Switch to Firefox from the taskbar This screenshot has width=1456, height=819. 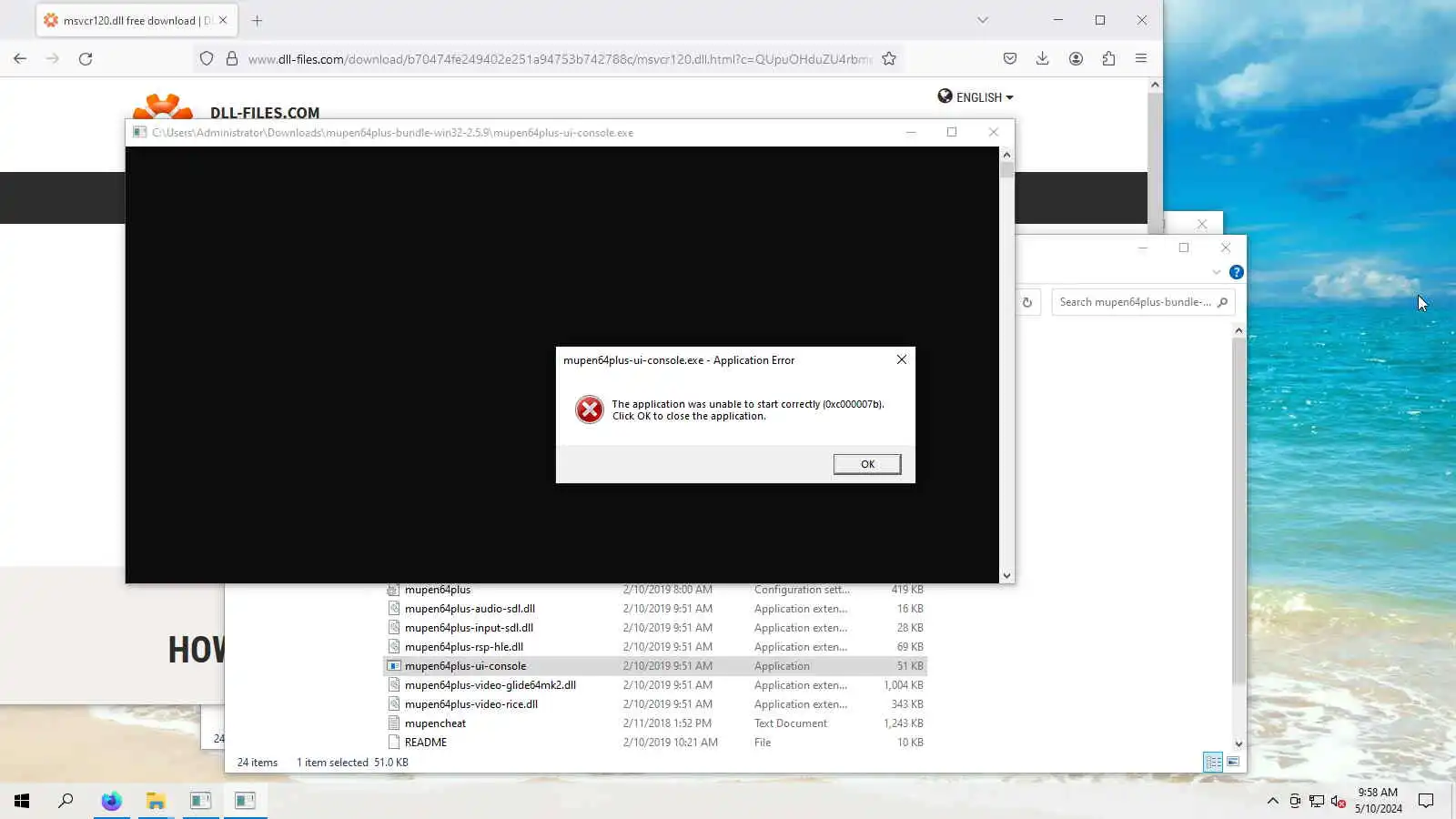pyautogui.click(x=111, y=801)
